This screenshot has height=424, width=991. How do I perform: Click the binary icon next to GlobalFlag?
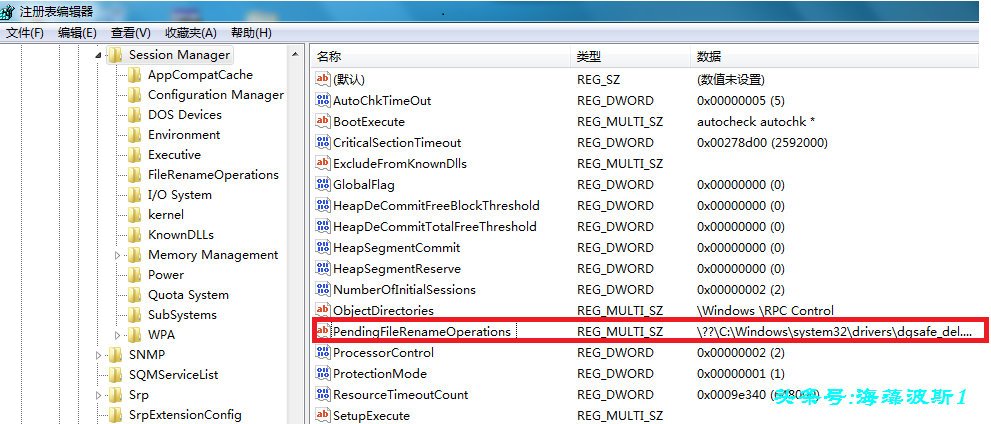pyautogui.click(x=322, y=185)
